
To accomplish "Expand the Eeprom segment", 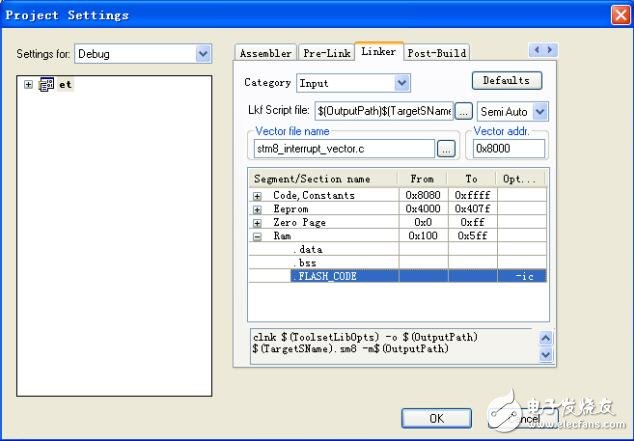I will click(257, 209).
